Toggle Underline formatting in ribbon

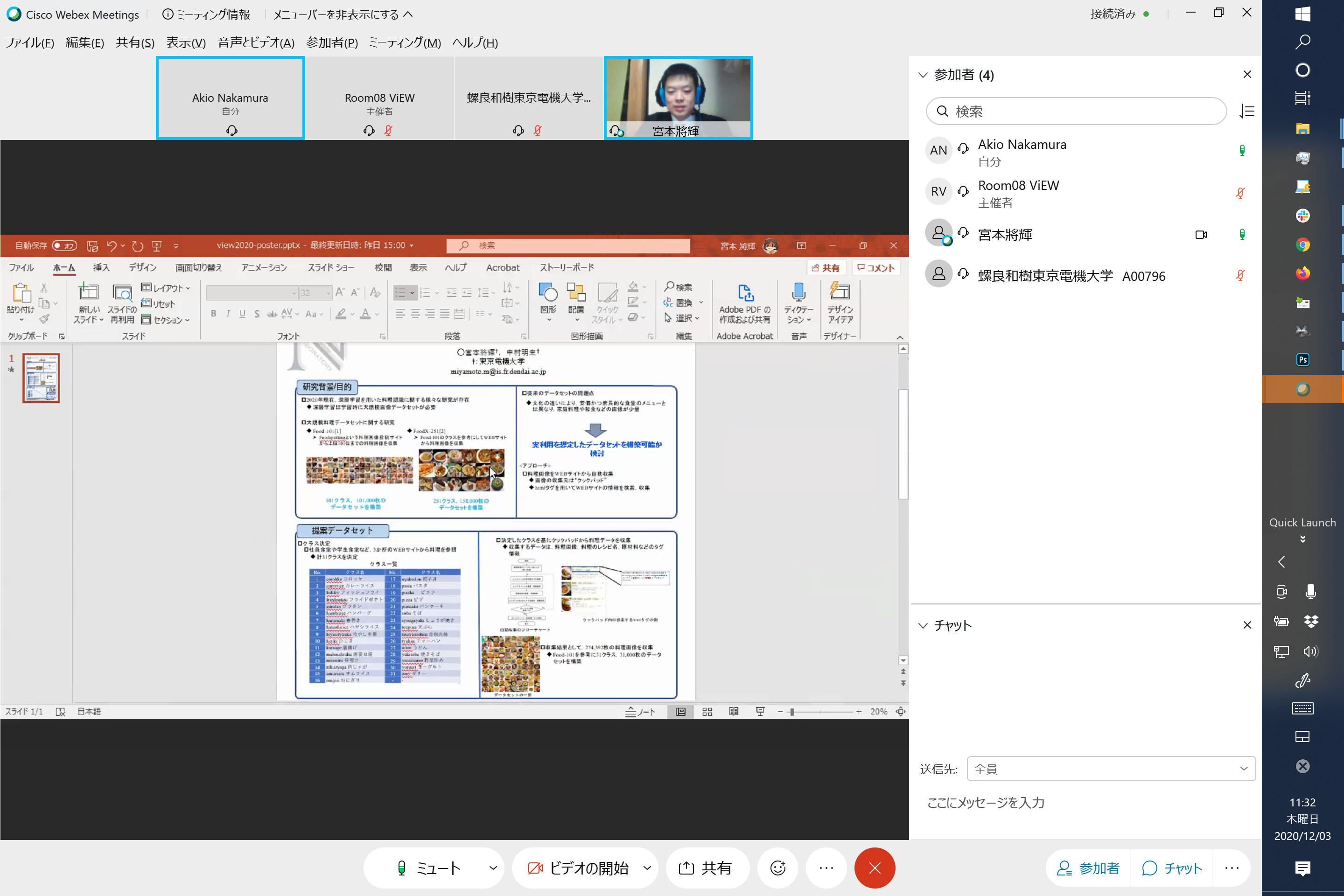[242, 314]
